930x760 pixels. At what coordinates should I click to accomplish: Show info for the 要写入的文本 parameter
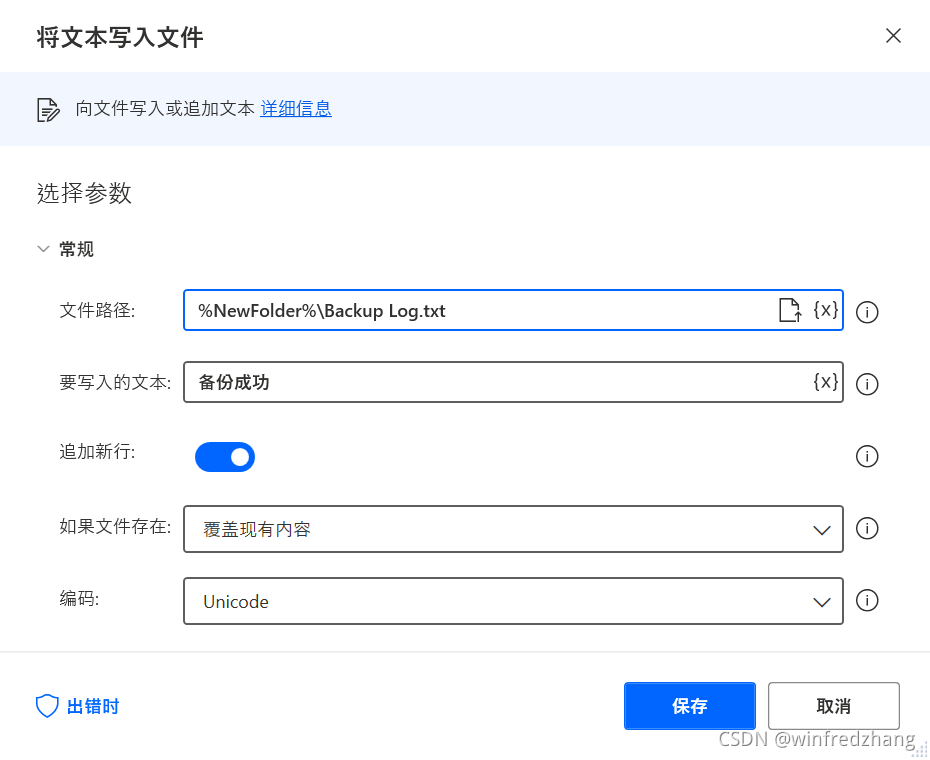(867, 384)
